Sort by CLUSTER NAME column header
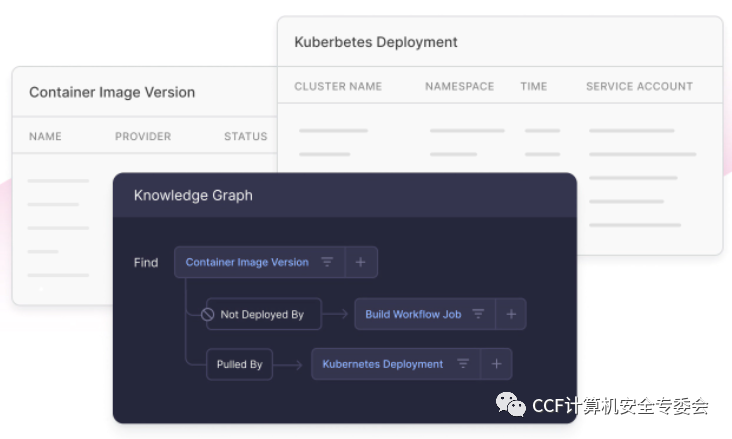The image size is (732, 439). point(338,87)
